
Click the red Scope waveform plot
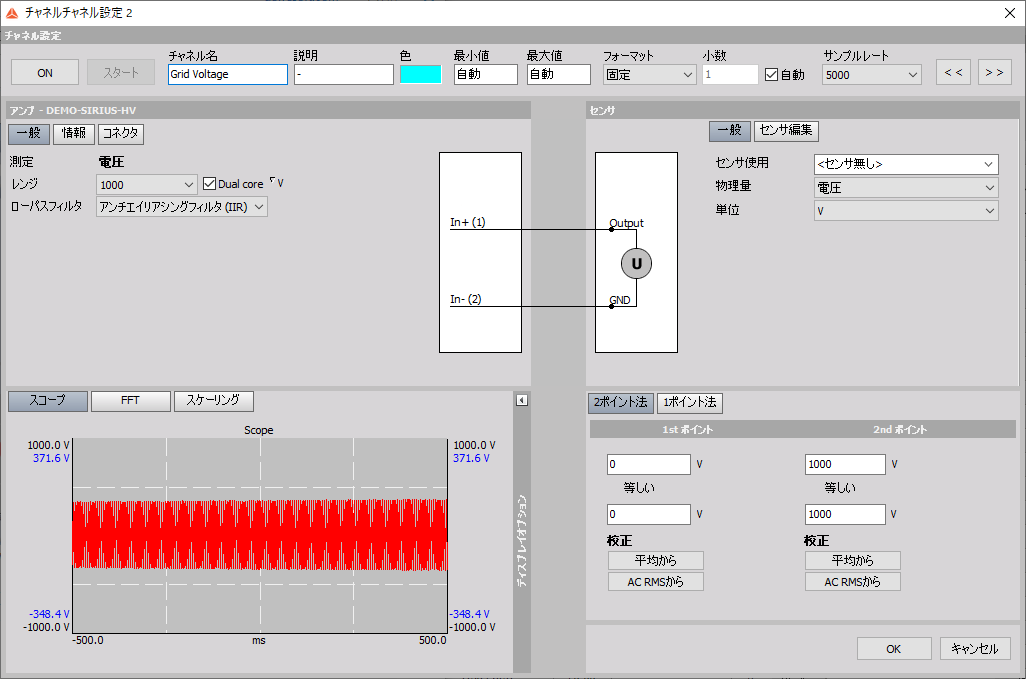[260, 535]
